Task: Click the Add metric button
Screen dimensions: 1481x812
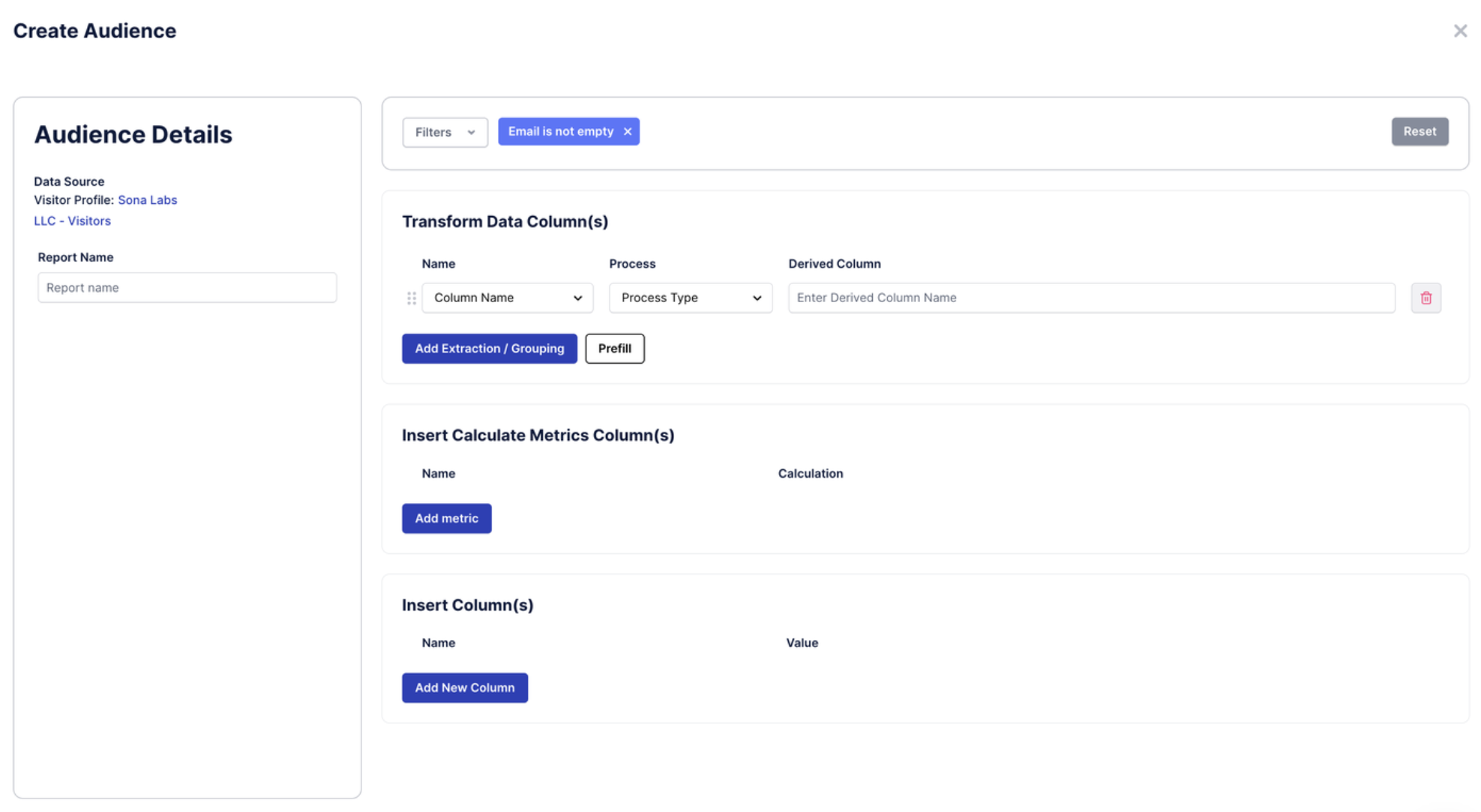Action: coord(446,518)
